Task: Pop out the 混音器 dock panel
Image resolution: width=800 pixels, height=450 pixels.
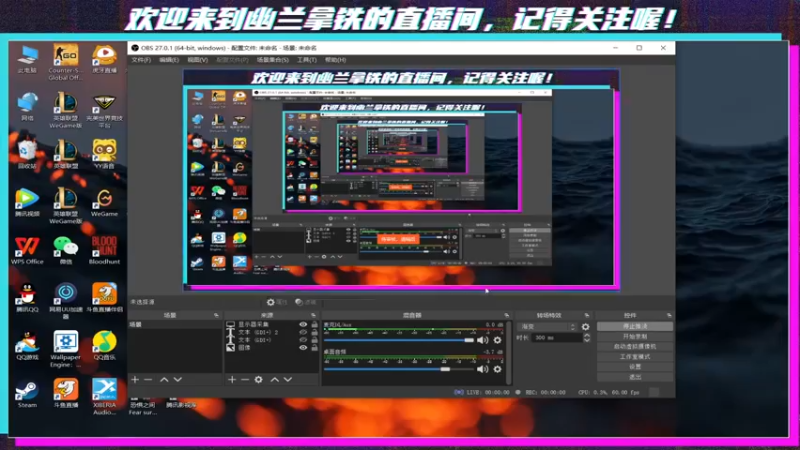Action: click(x=506, y=315)
